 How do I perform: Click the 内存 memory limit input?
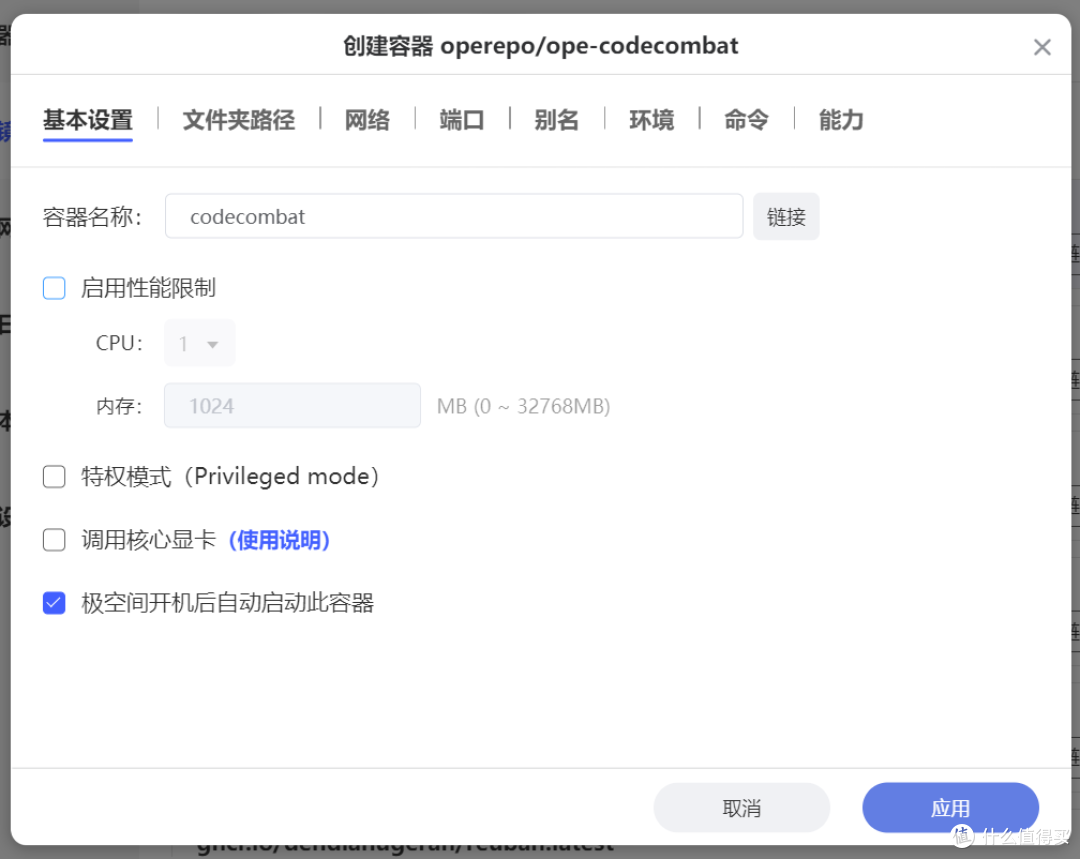pos(292,405)
